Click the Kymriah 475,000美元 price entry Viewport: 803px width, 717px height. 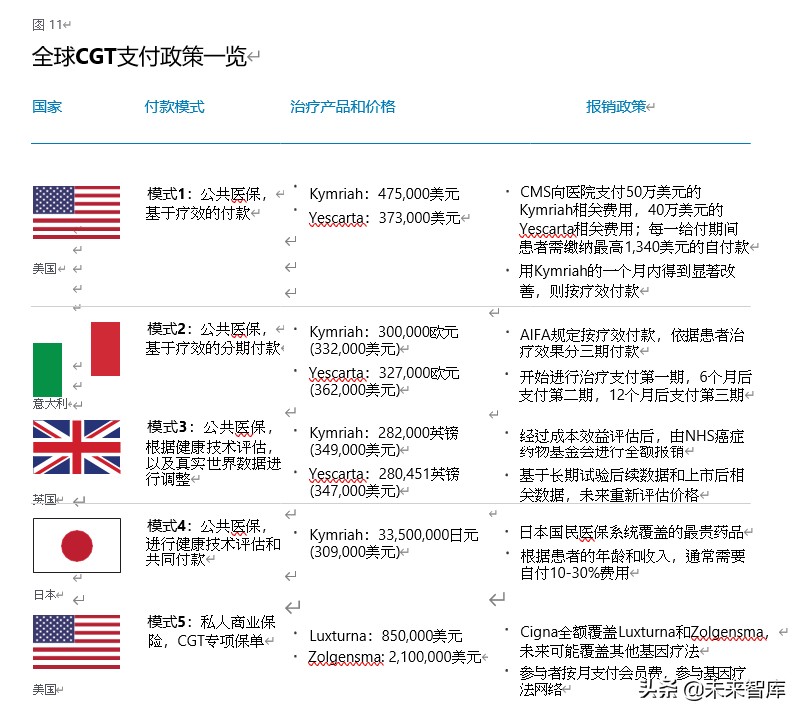tap(386, 192)
